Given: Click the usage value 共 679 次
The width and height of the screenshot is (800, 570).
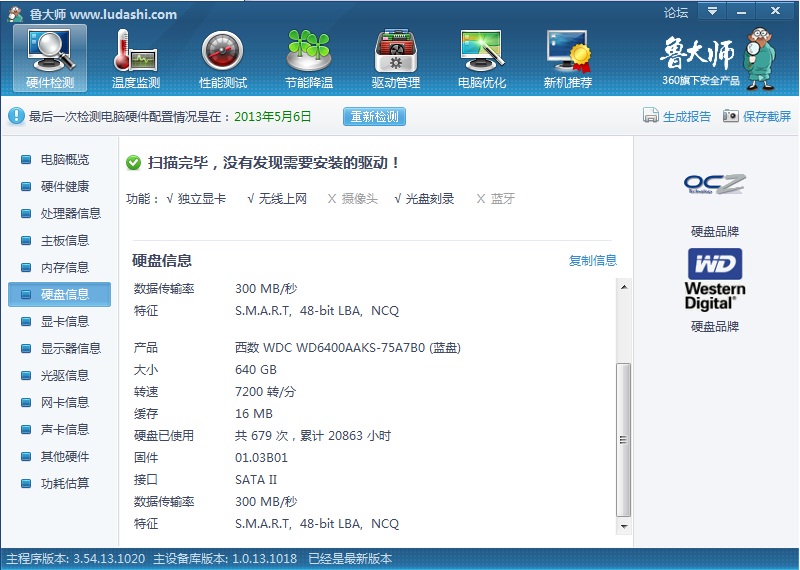Looking at the screenshot, I should [262, 436].
